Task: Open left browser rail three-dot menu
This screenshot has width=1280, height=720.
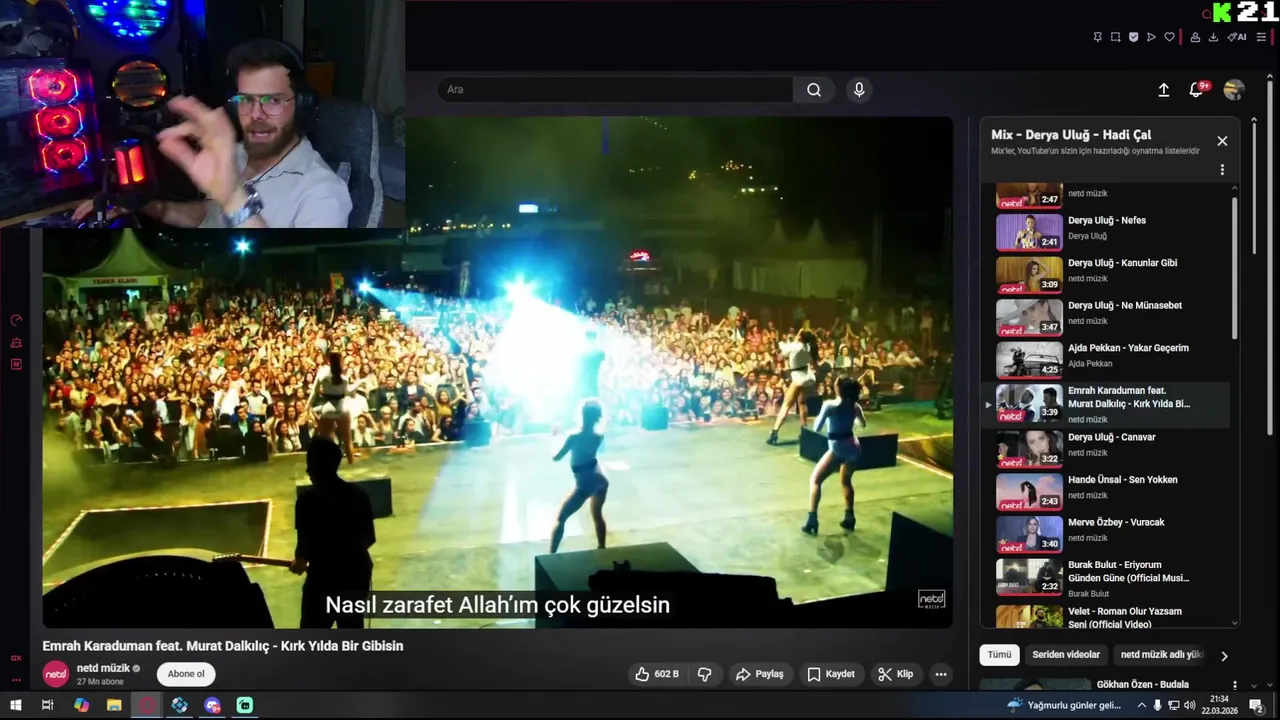Action: pyautogui.click(x=16, y=678)
